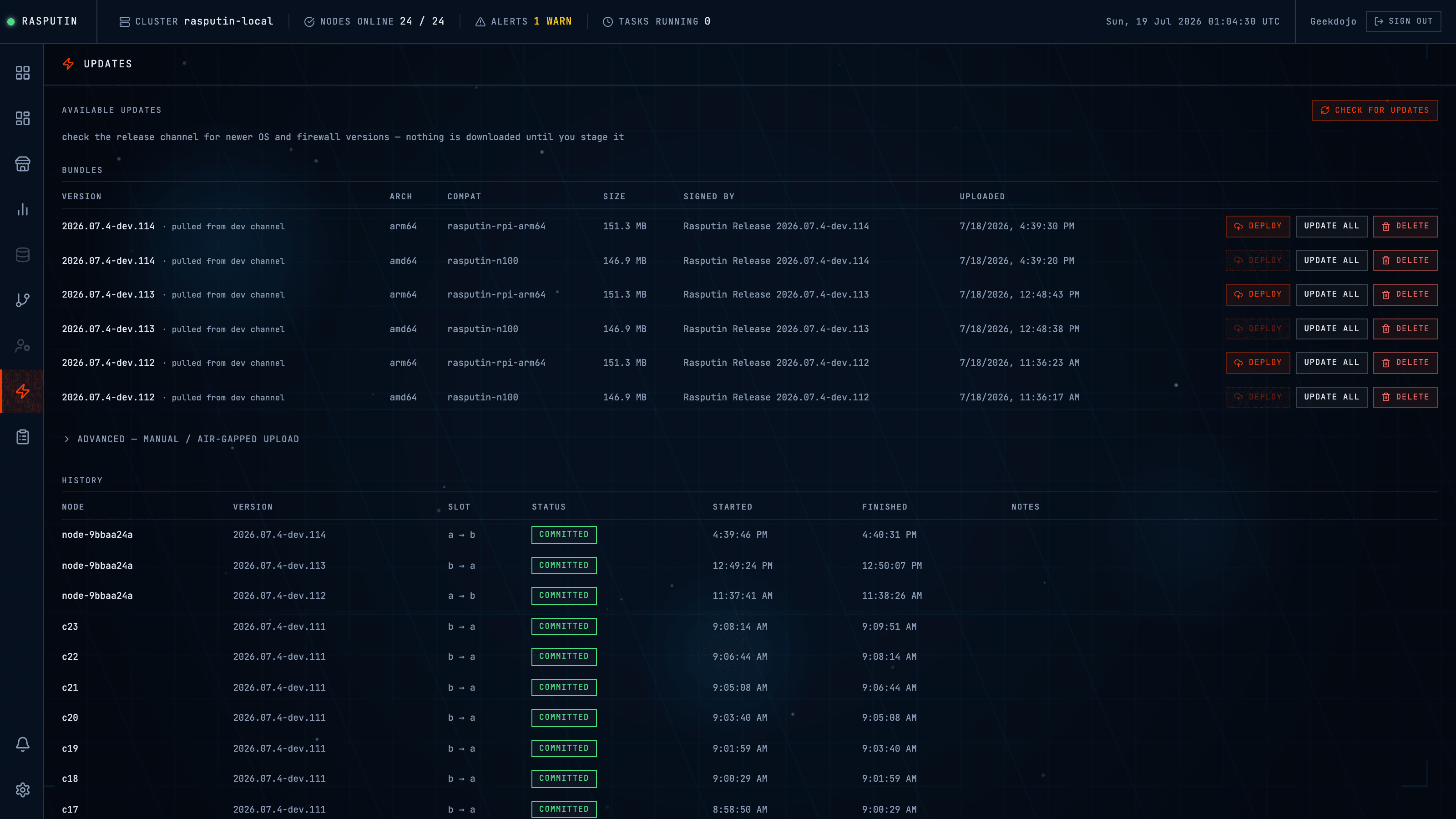This screenshot has height=819, width=1456.
Task: Click Update All for dev.114 amd64 bundle
Action: 1331,261
